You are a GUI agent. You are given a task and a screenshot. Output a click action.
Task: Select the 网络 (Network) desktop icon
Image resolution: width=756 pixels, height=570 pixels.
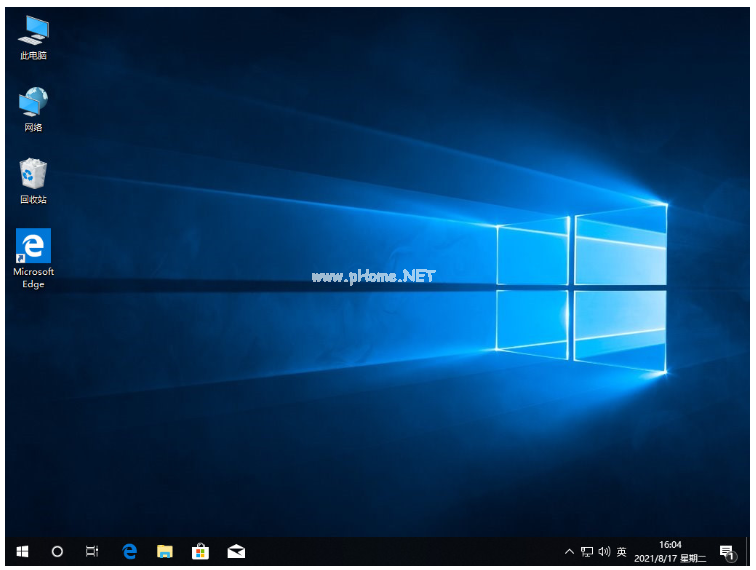[x=33, y=109]
